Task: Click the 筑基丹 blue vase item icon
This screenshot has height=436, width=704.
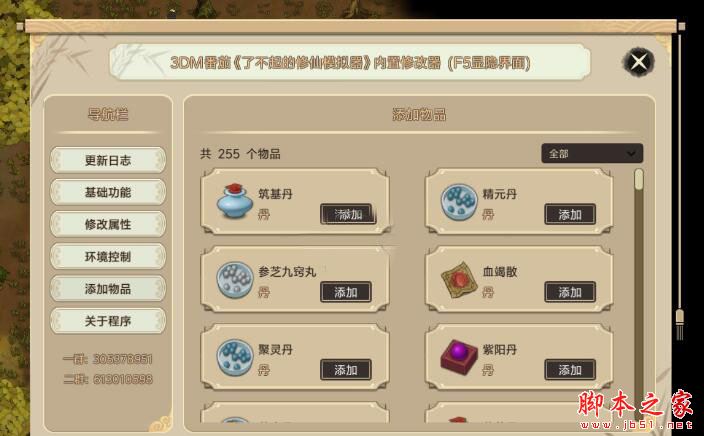Action: 234,201
